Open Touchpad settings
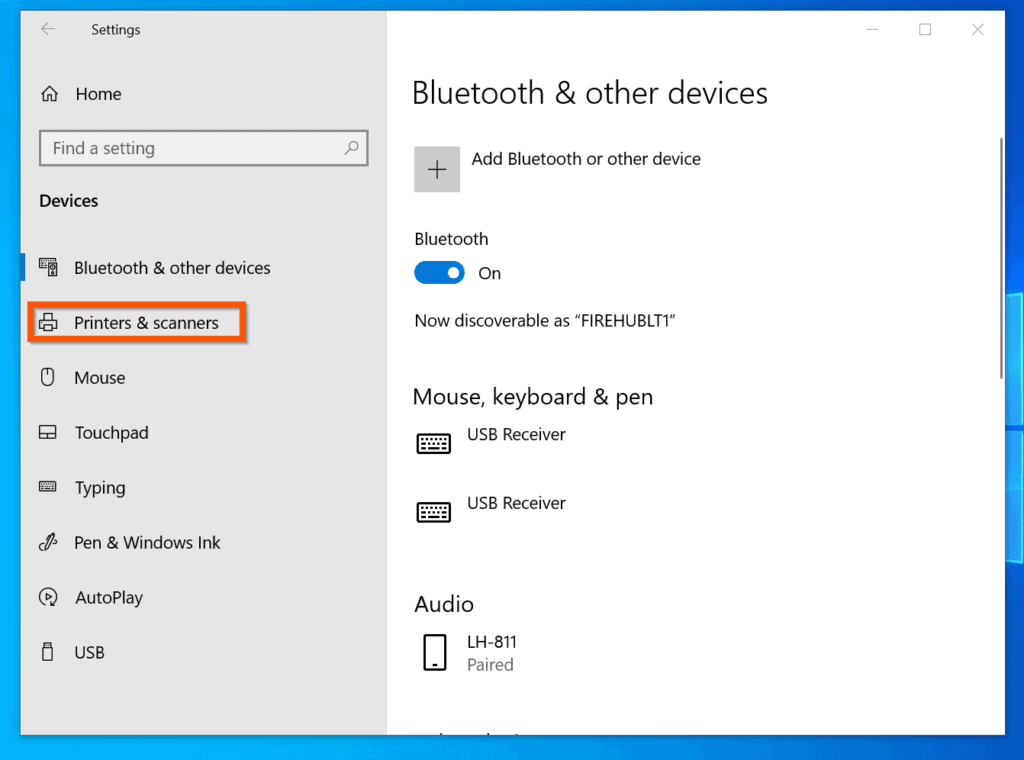1024x760 pixels. pyautogui.click(x=112, y=432)
